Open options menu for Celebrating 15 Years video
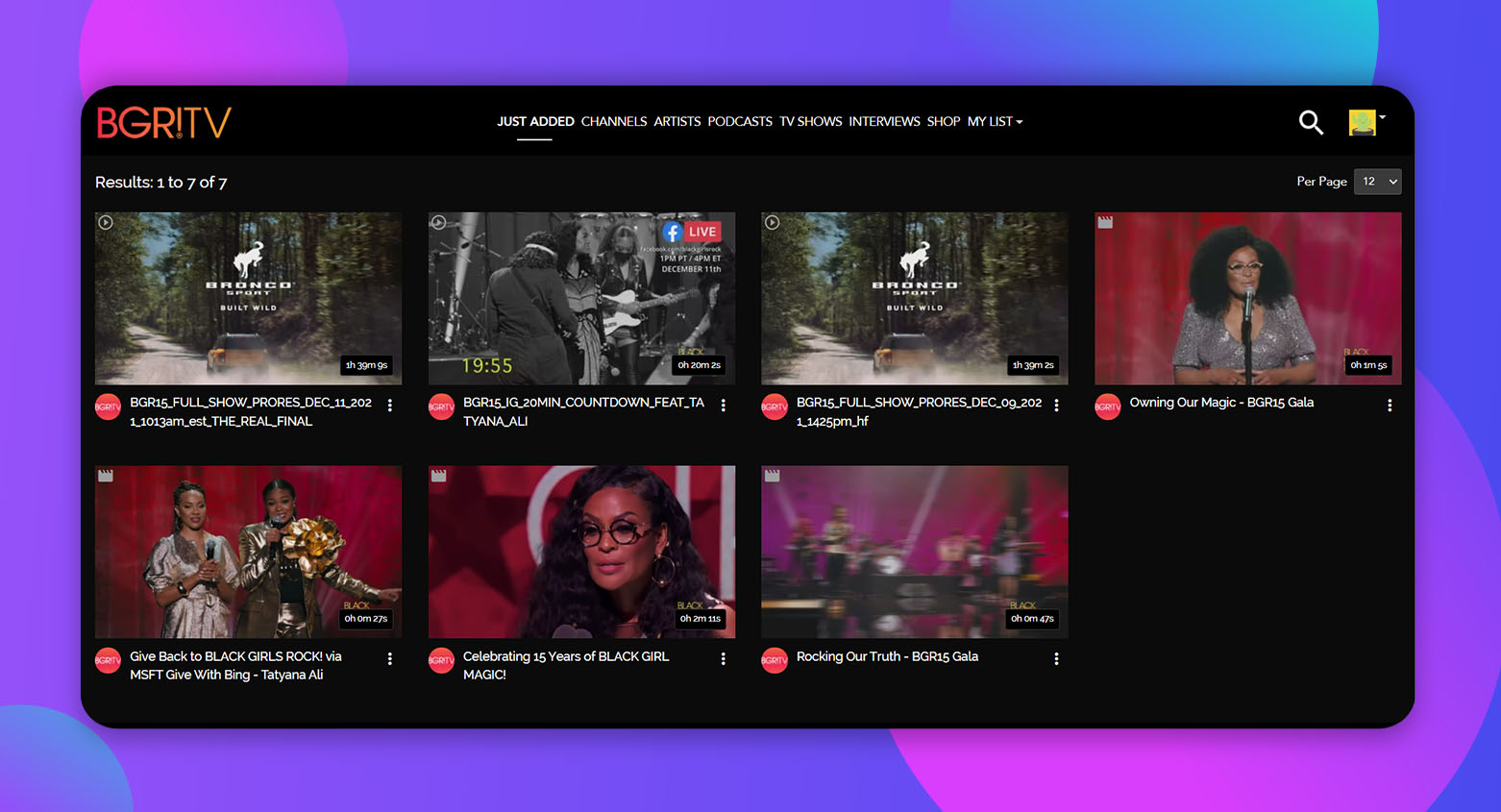Screen dimensions: 1501x812 [724, 659]
